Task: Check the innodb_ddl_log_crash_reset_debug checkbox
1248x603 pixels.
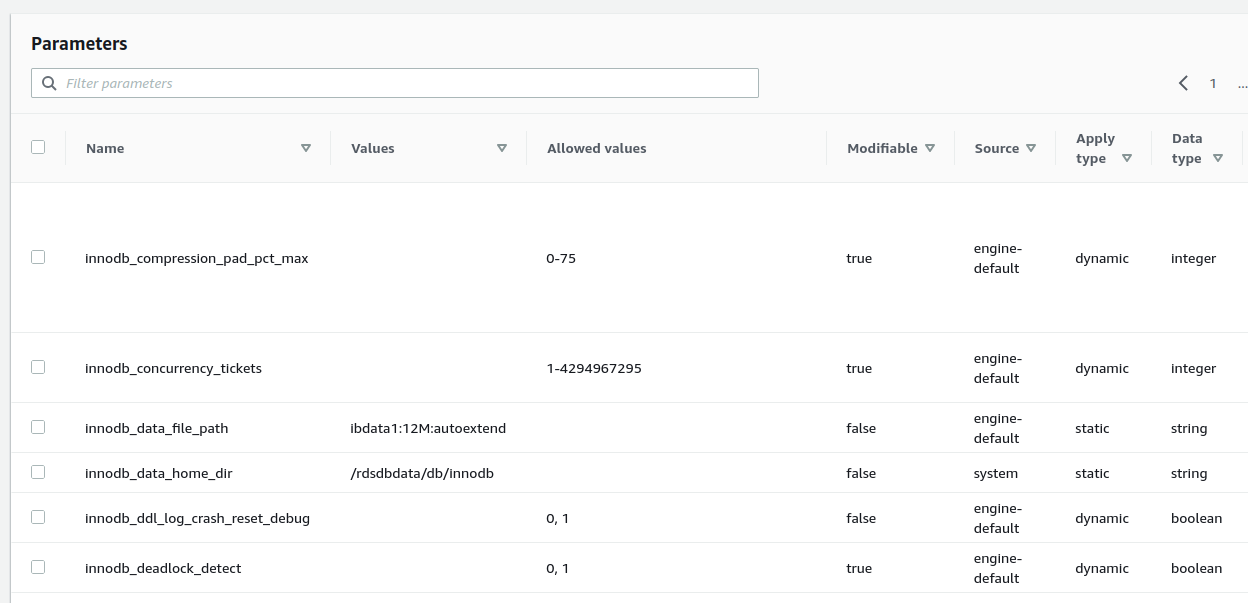Action: click(38, 517)
